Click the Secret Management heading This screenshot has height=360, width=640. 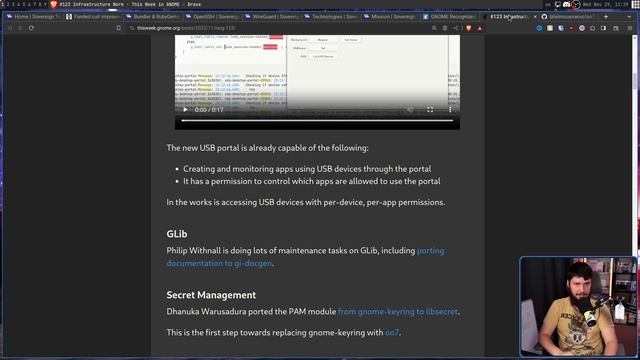[211, 295]
